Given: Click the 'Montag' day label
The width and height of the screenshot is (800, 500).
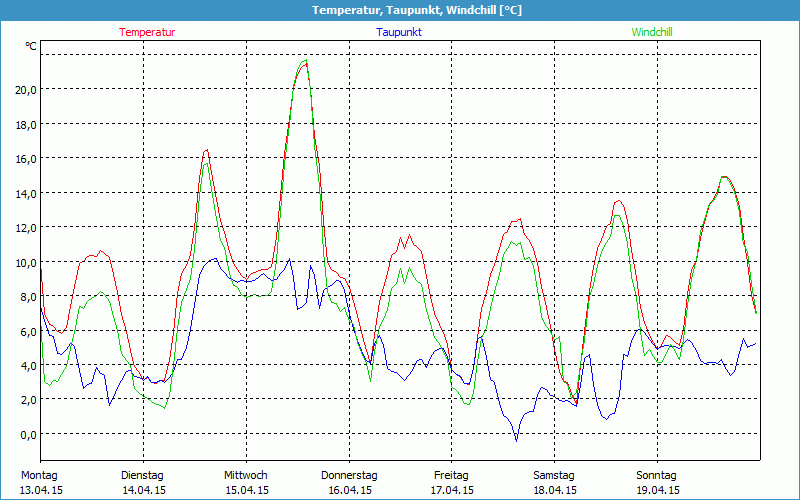Looking at the screenshot, I should 39,476.
